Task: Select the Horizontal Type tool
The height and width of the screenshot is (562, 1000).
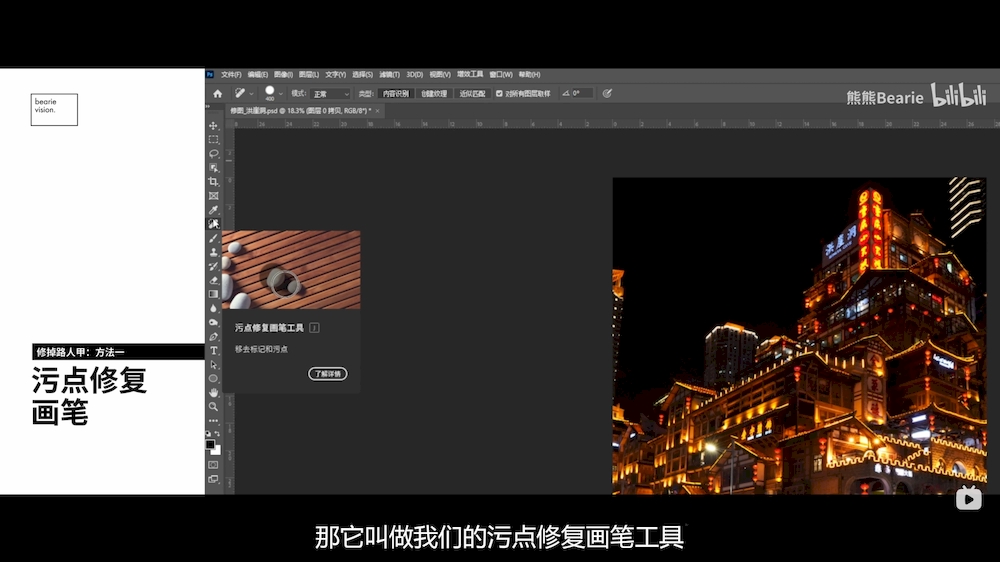Action: coord(213,351)
